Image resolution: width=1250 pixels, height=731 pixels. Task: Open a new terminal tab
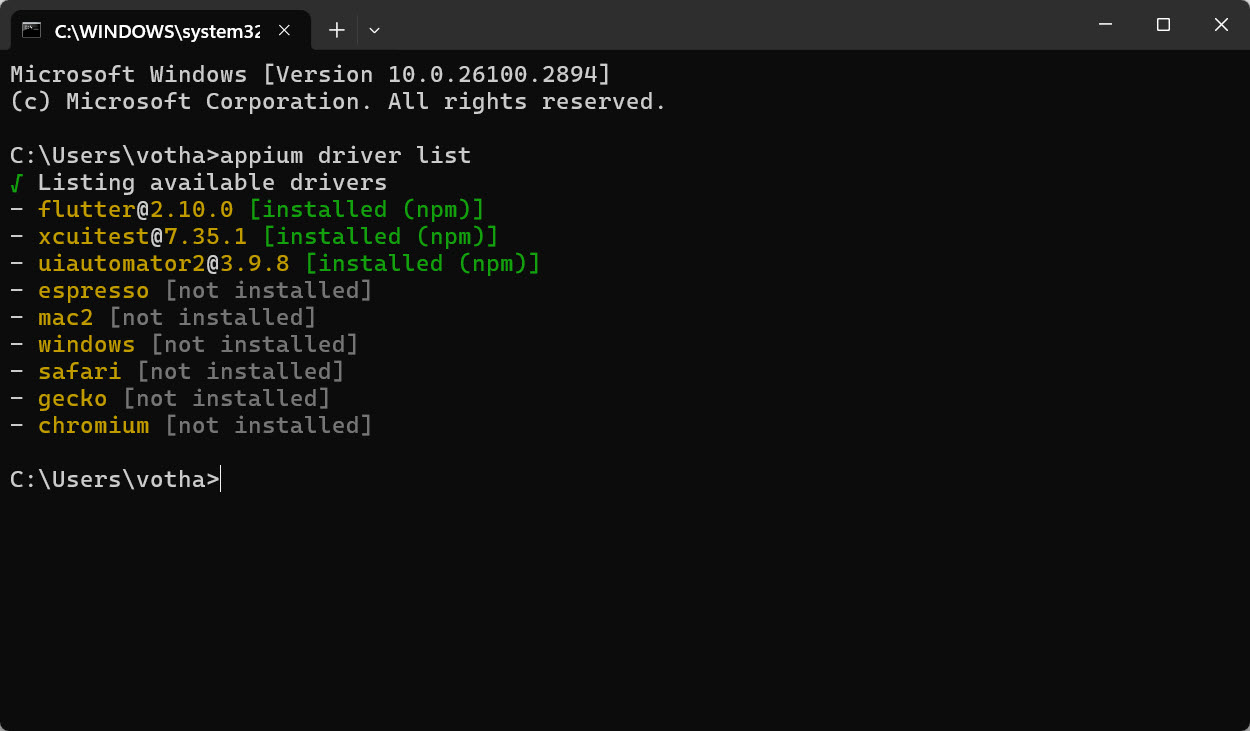tap(337, 30)
